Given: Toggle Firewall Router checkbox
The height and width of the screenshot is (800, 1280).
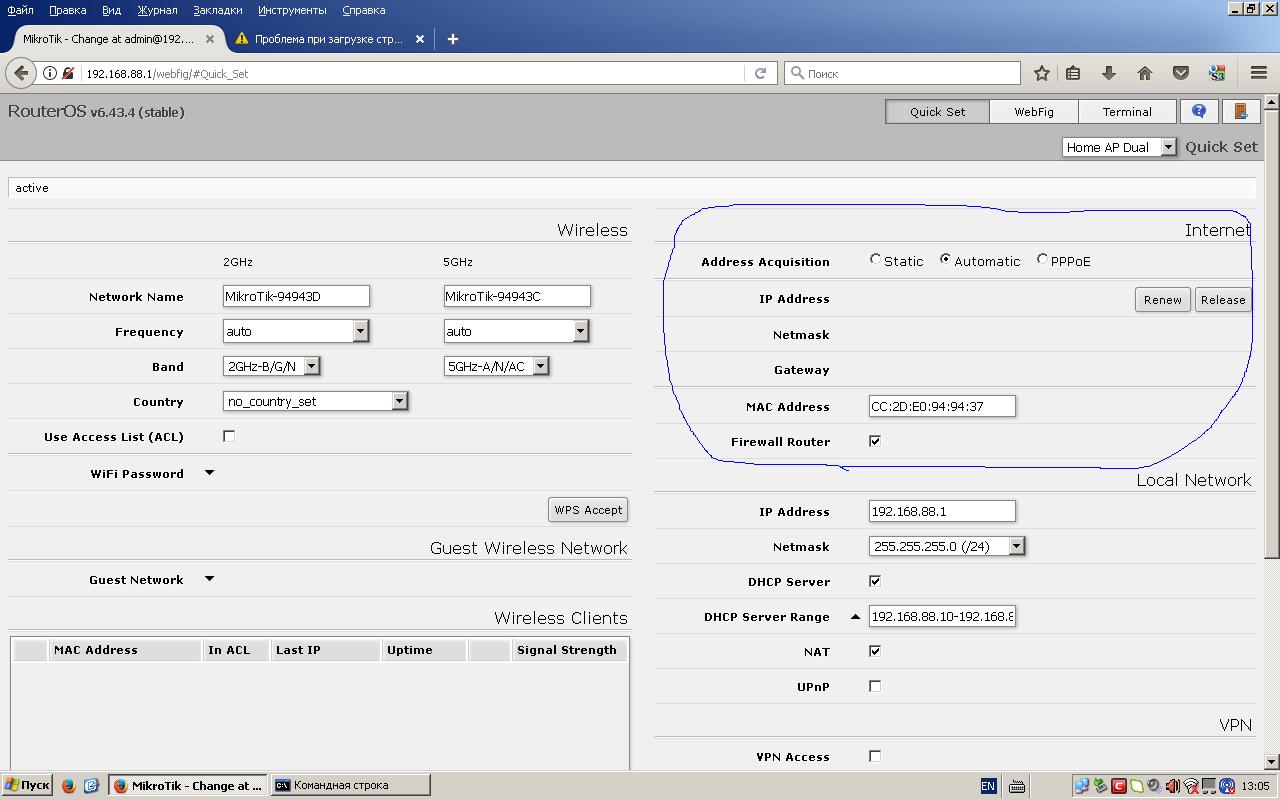Looking at the screenshot, I should pos(875,441).
